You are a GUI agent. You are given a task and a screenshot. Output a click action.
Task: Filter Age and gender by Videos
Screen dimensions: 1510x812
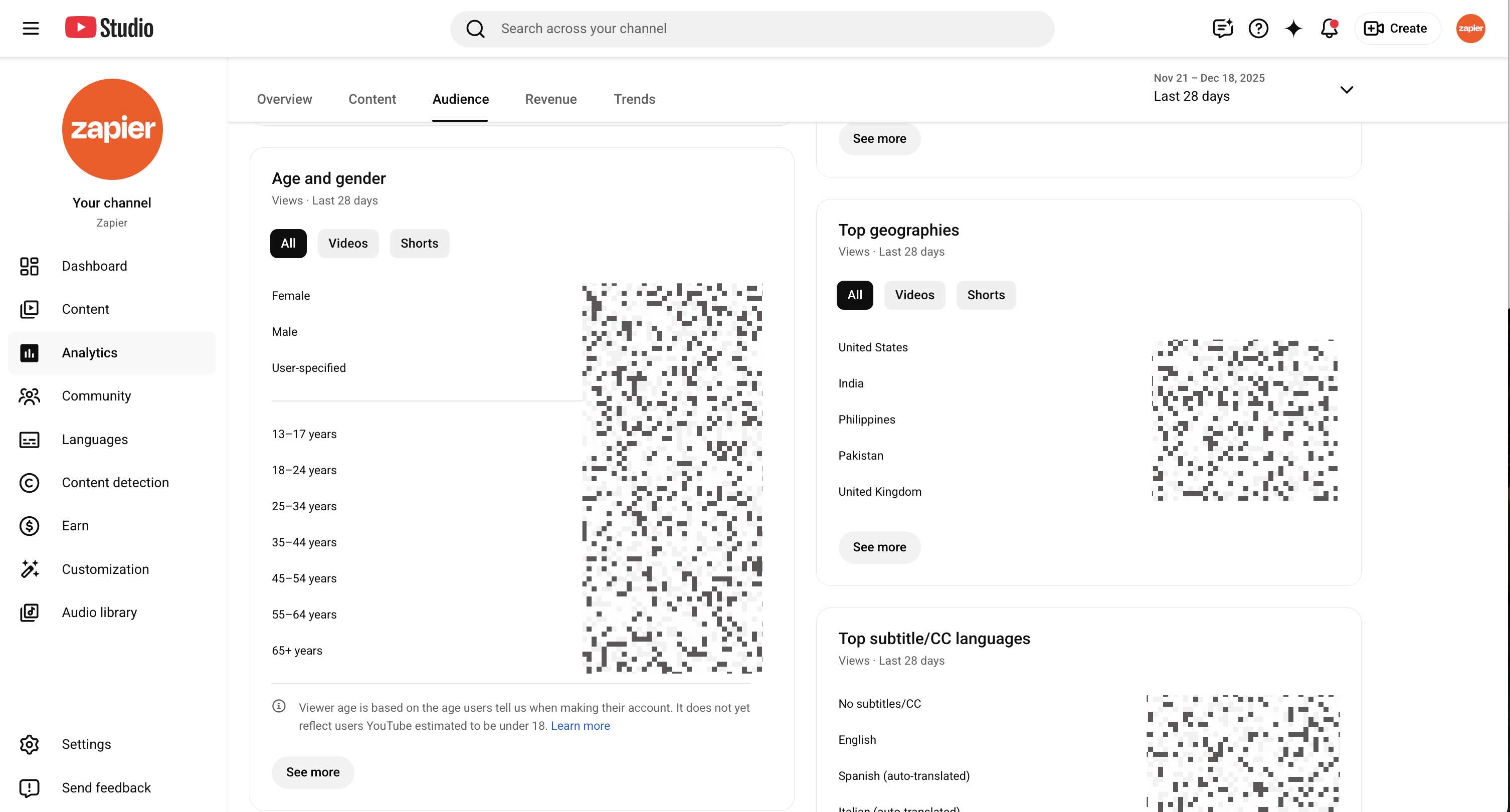point(347,243)
